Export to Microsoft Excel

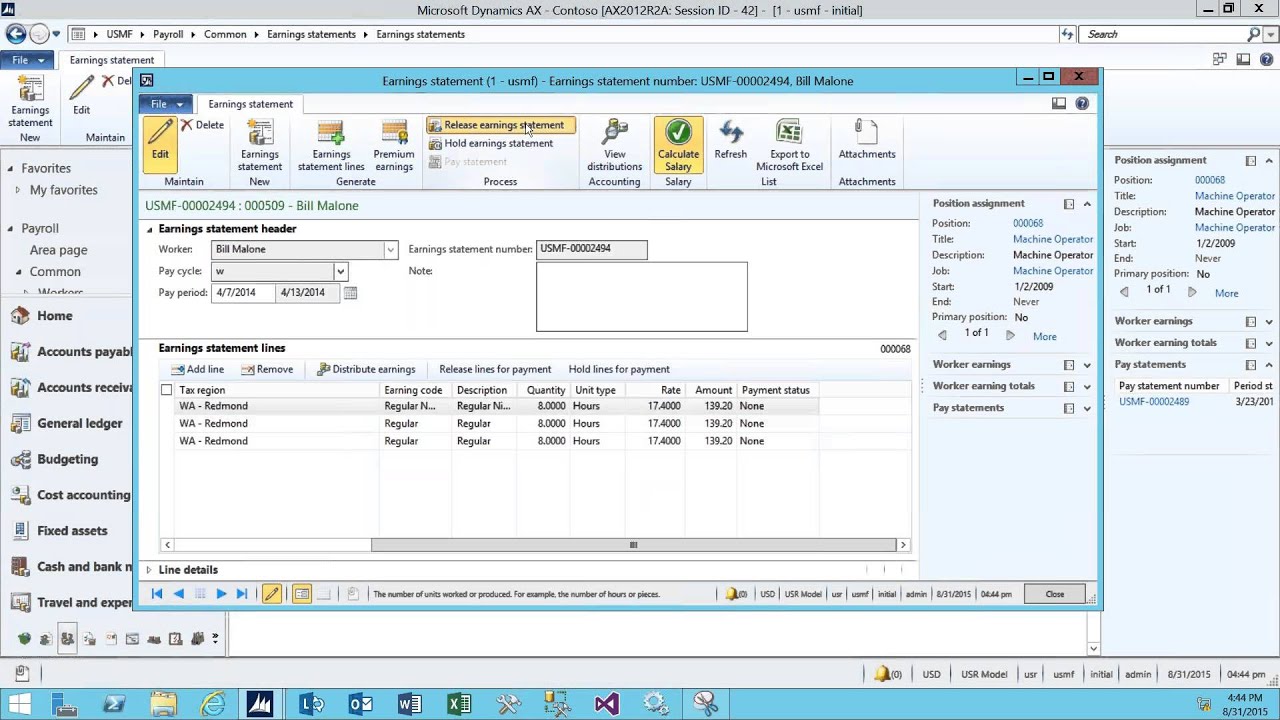(x=789, y=146)
